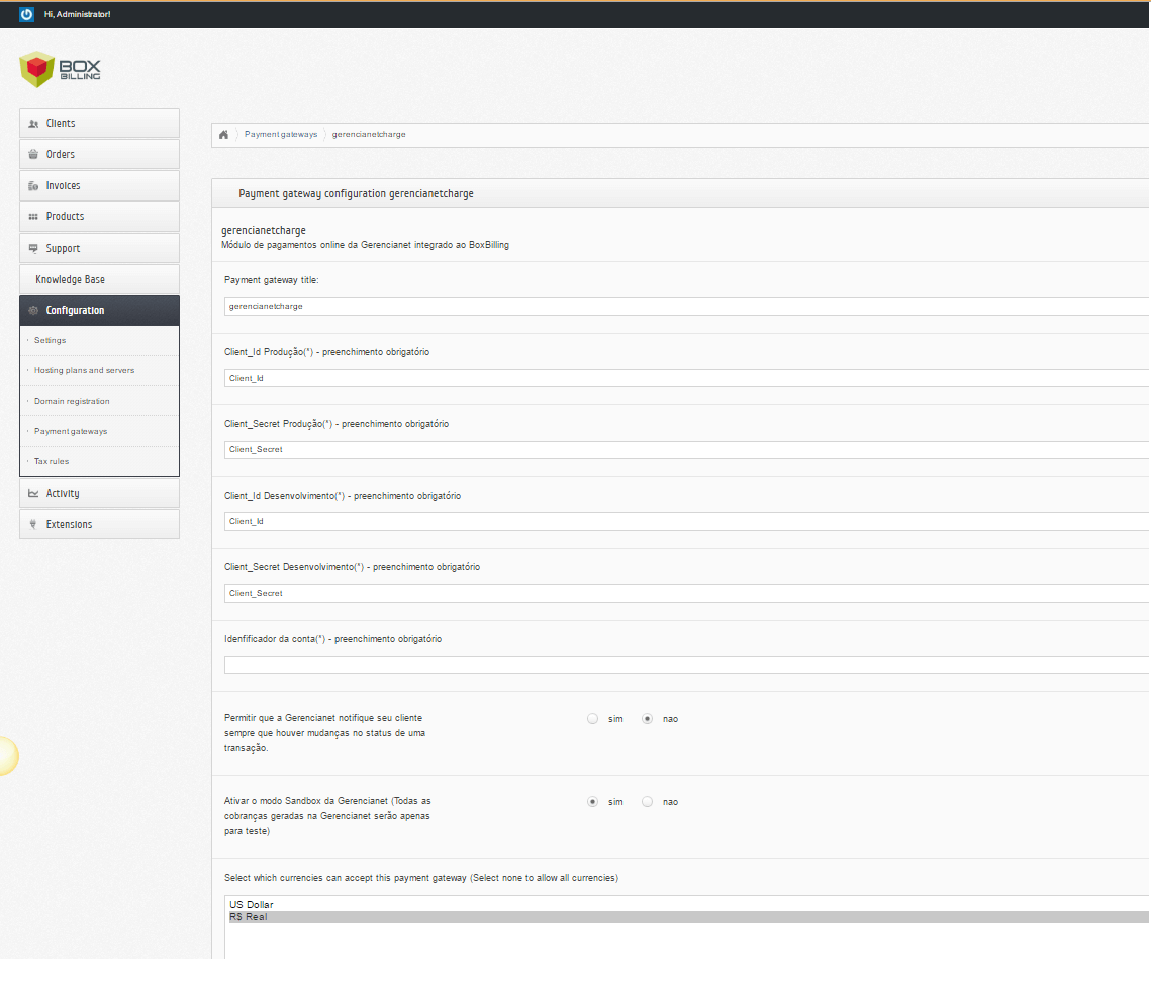1152x981 pixels.
Task: Click the Invoices coins icon
Action: pos(33,186)
